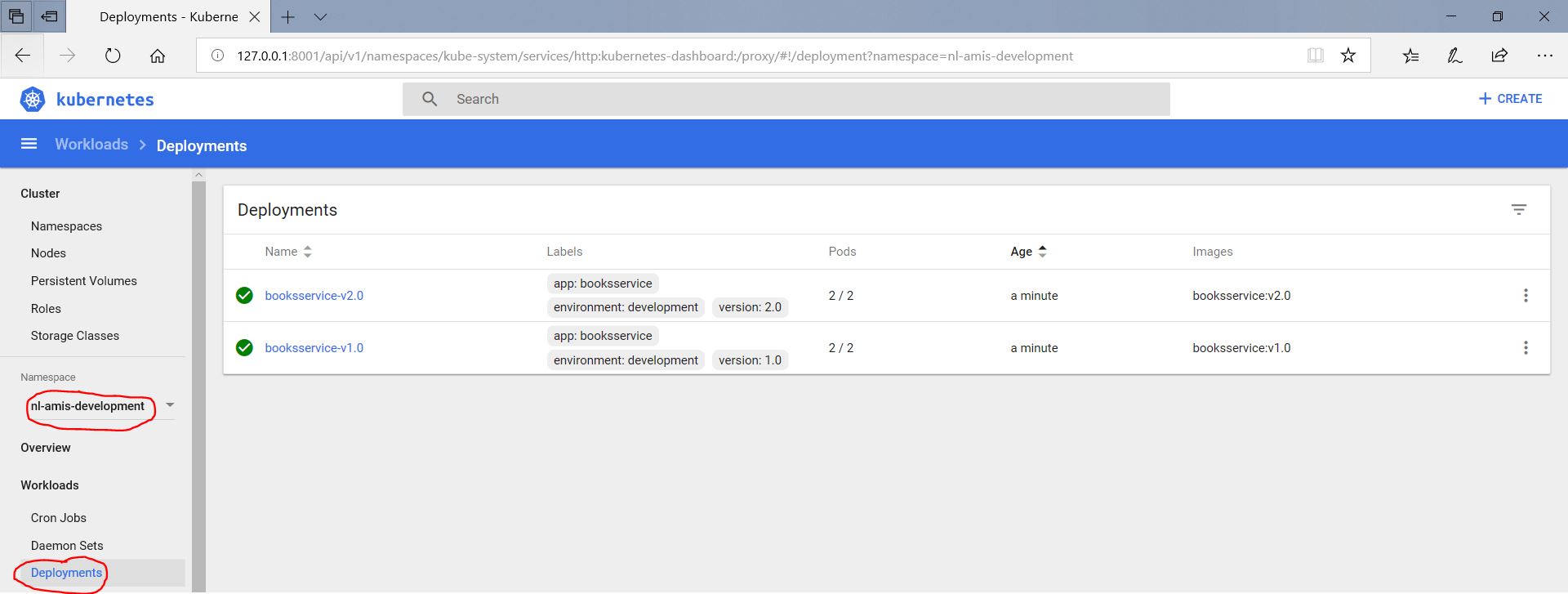Image resolution: width=1568 pixels, height=594 pixels.
Task: Open actions menu for booksservice-v2.0
Action: 1525,296
